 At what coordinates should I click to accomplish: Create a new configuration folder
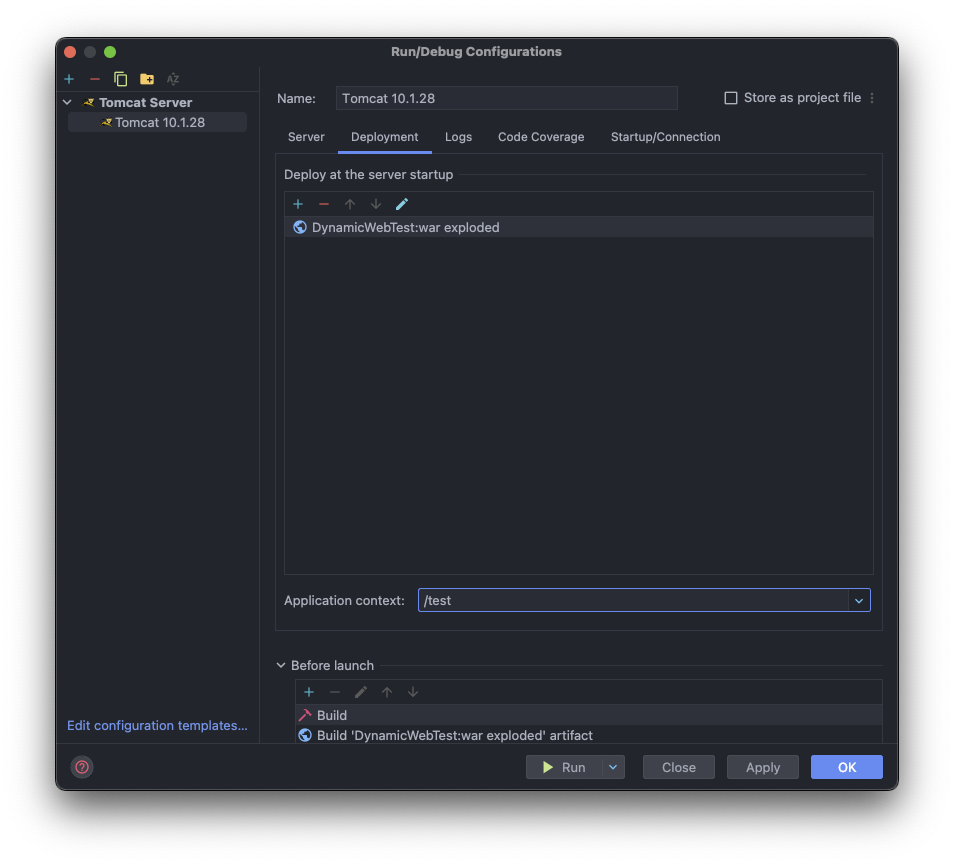tap(147, 79)
